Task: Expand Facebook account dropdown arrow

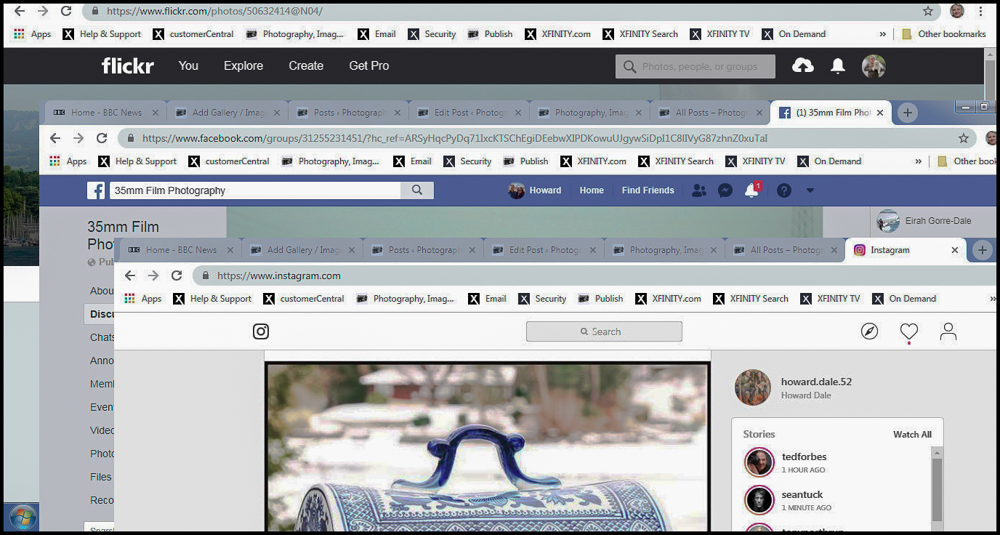Action: [810, 190]
